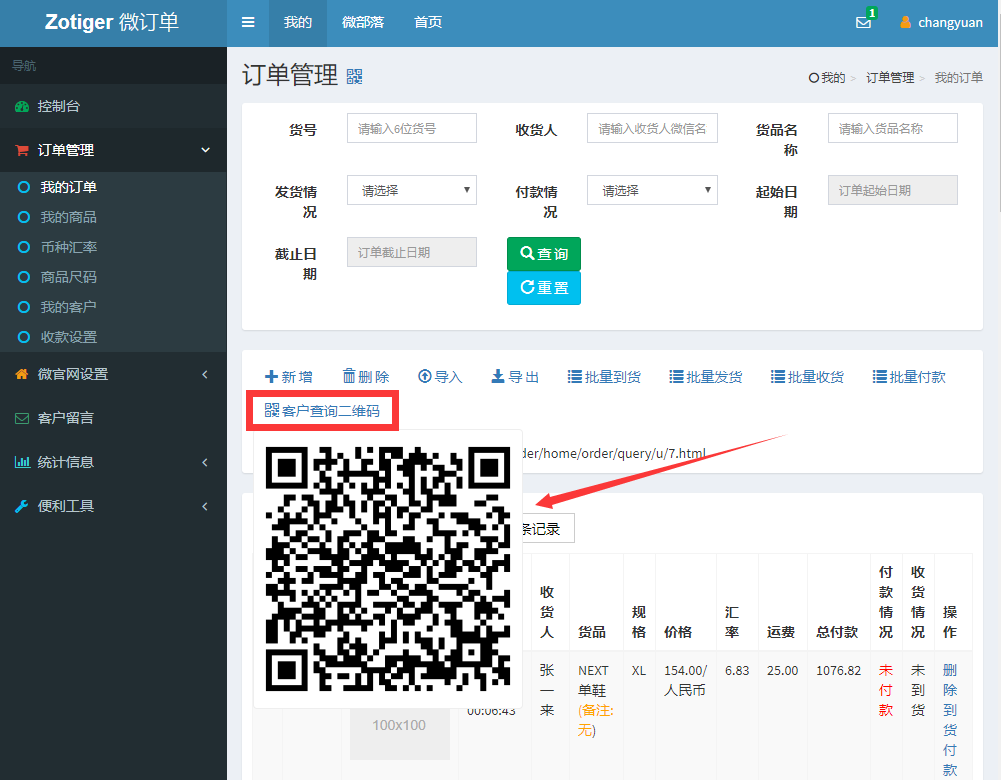Image resolution: width=1001 pixels, height=780 pixels.
Task: Click the 批量发货 toolbar button
Action: pos(706,377)
